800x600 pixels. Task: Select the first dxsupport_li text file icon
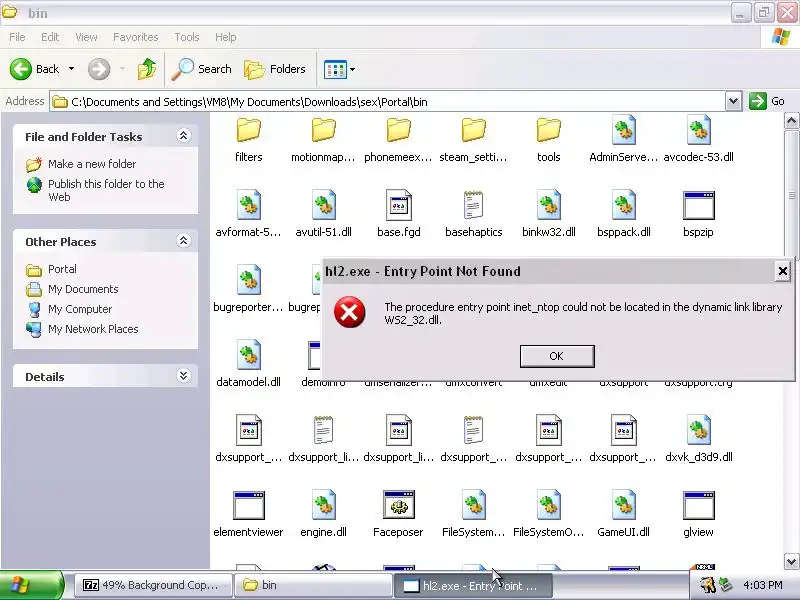[x=323, y=430]
